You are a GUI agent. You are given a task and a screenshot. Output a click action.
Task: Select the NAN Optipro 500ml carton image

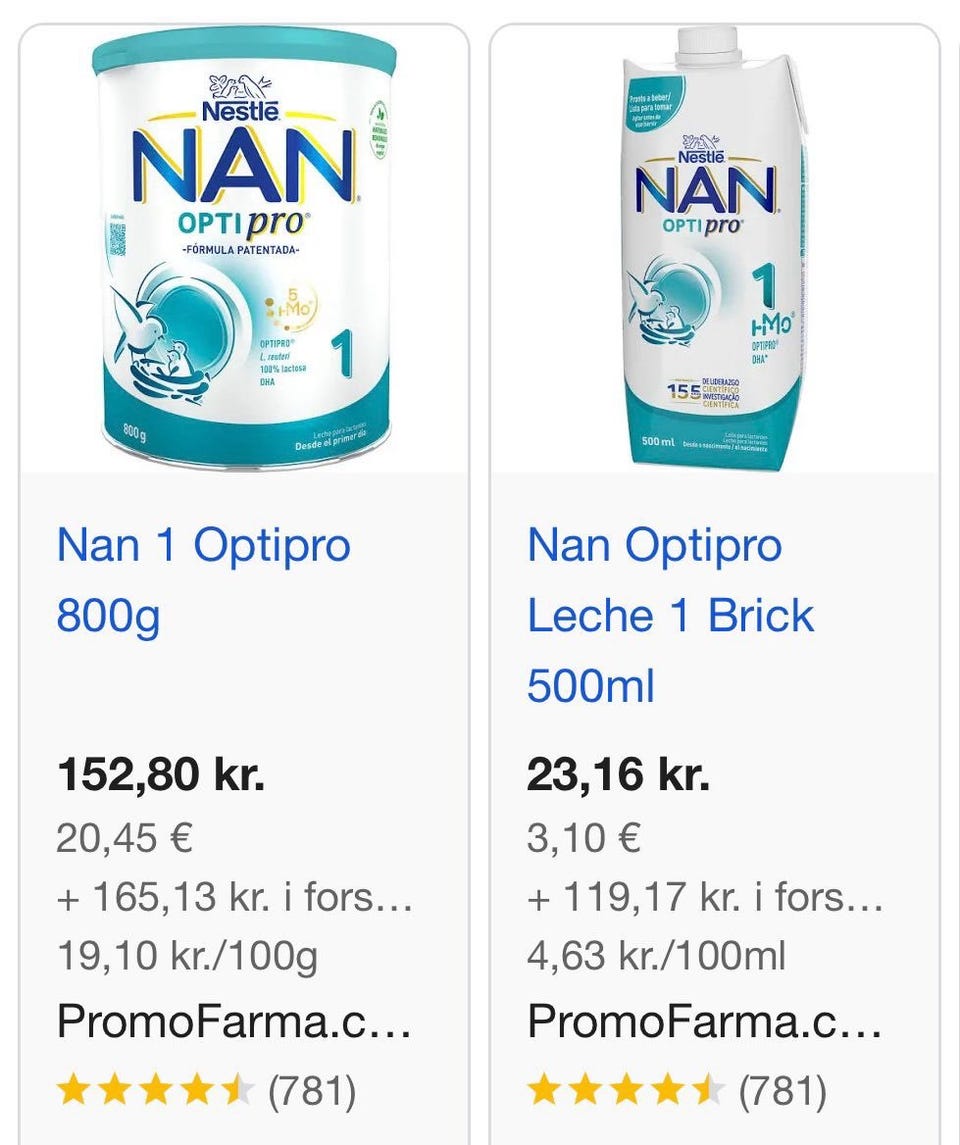(714, 250)
